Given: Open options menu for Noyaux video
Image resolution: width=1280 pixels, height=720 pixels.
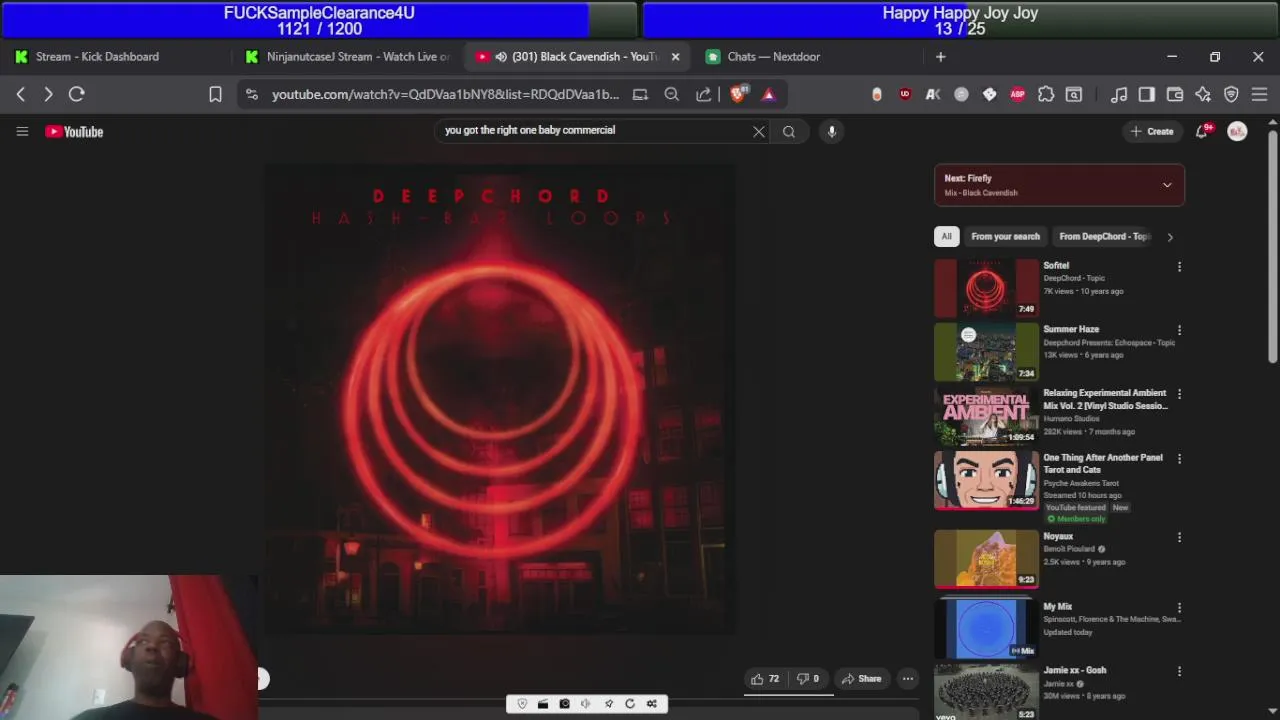Looking at the screenshot, I should [1179, 537].
